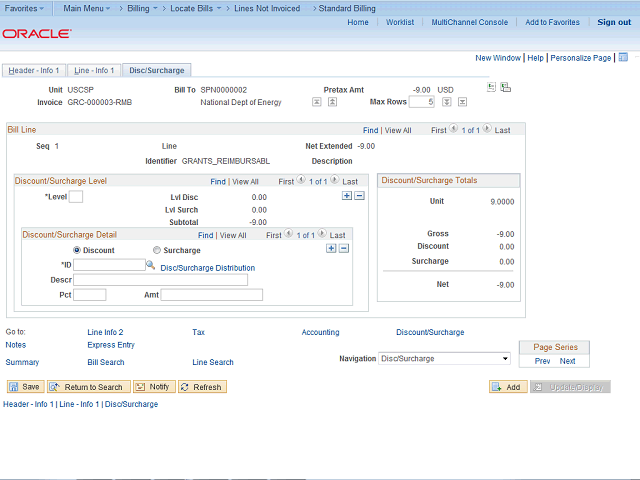The image size is (640, 480).
Task: Add a row in Discount/Surcharge Level
Action: pos(347,195)
